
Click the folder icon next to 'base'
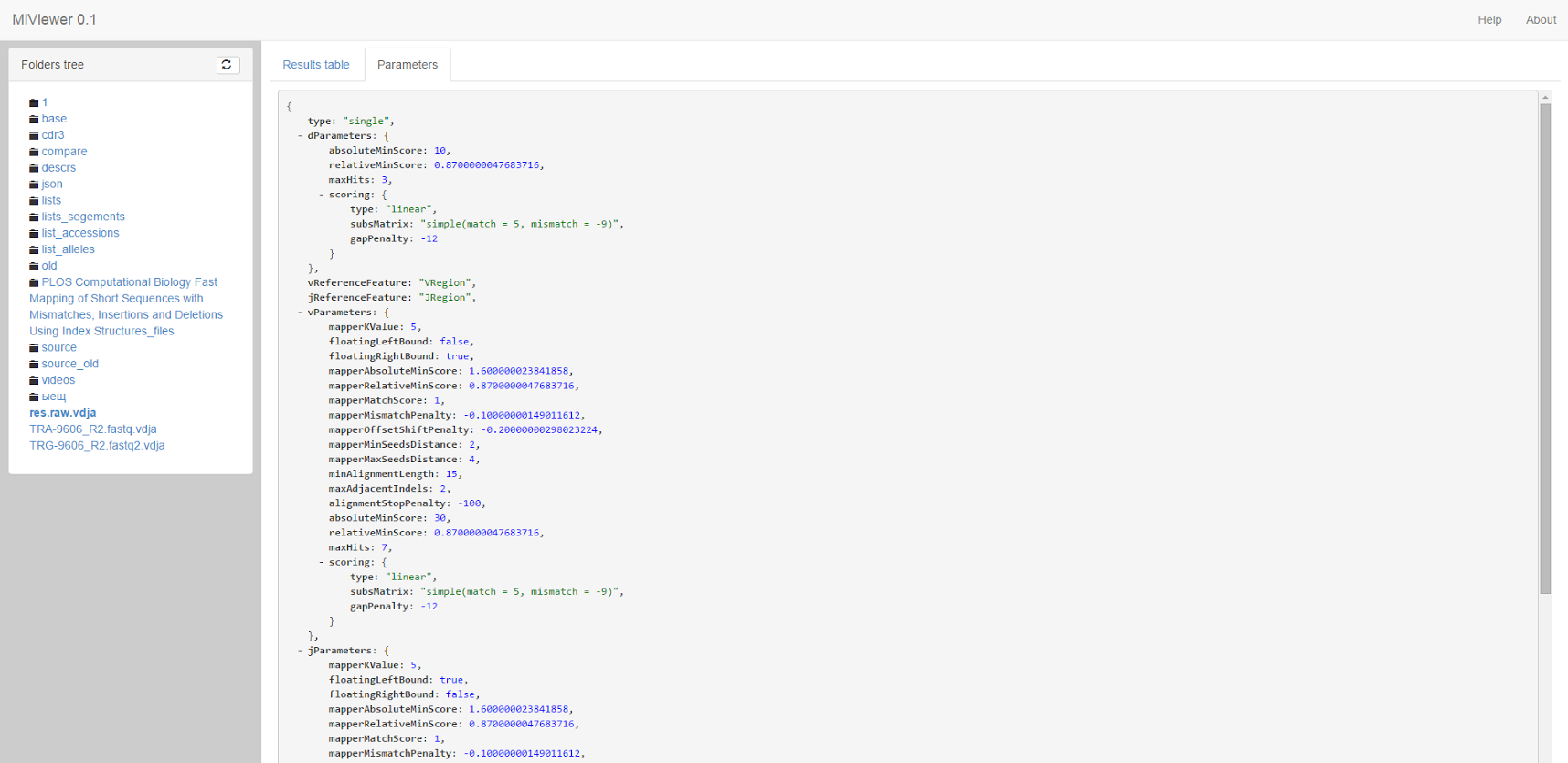tap(34, 120)
